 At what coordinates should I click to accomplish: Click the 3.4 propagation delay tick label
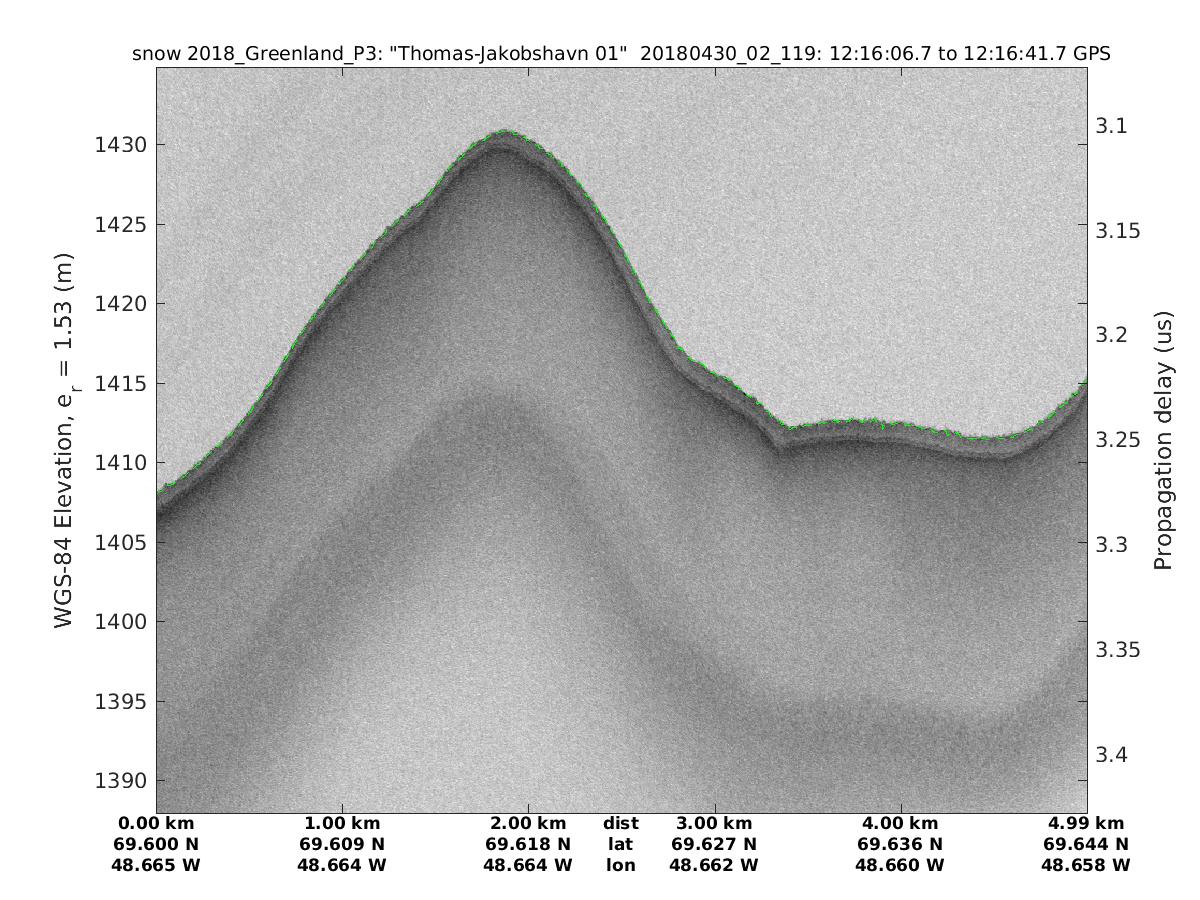[1111, 754]
